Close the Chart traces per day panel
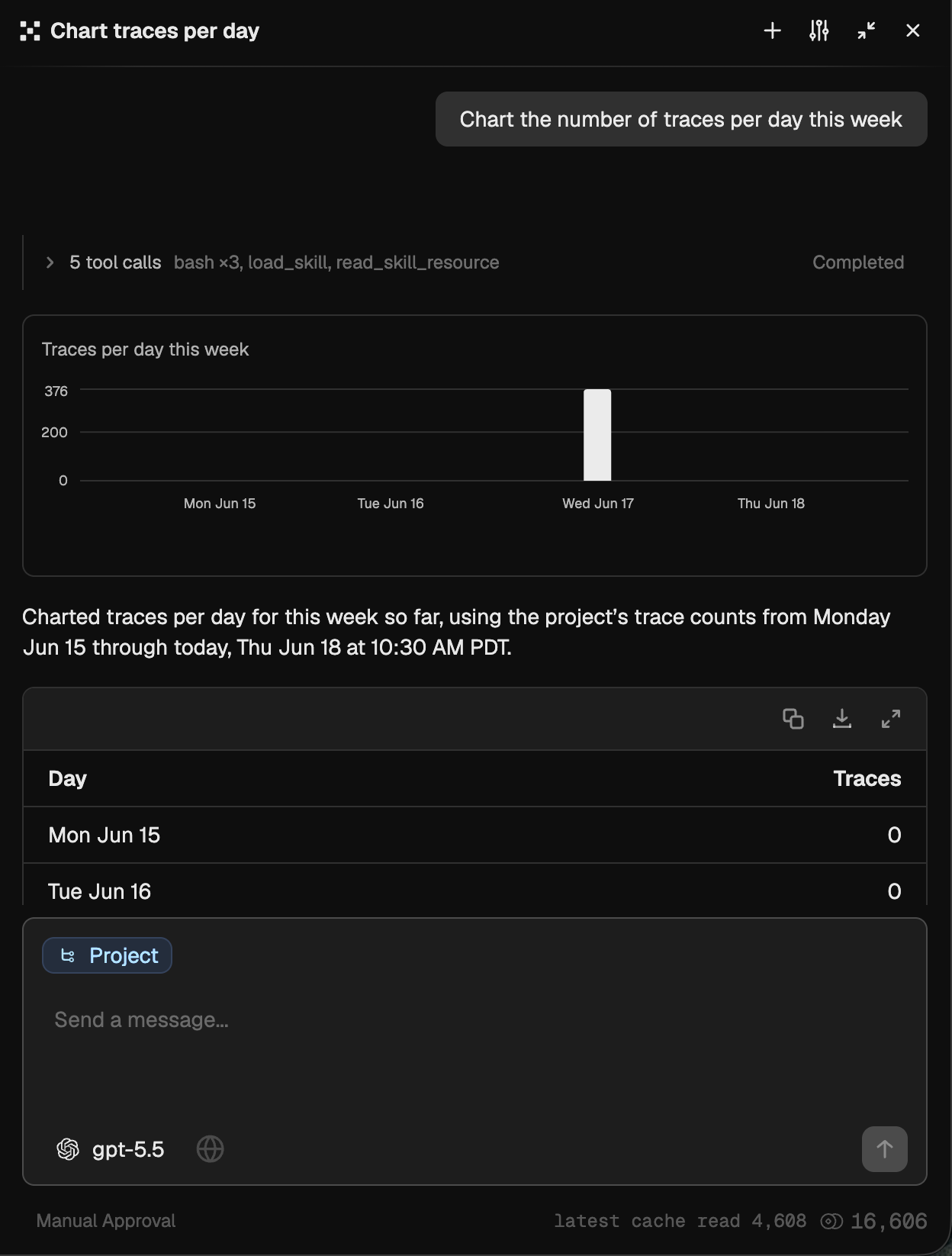Screen dimensions: 952x1256 click(912, 31)
